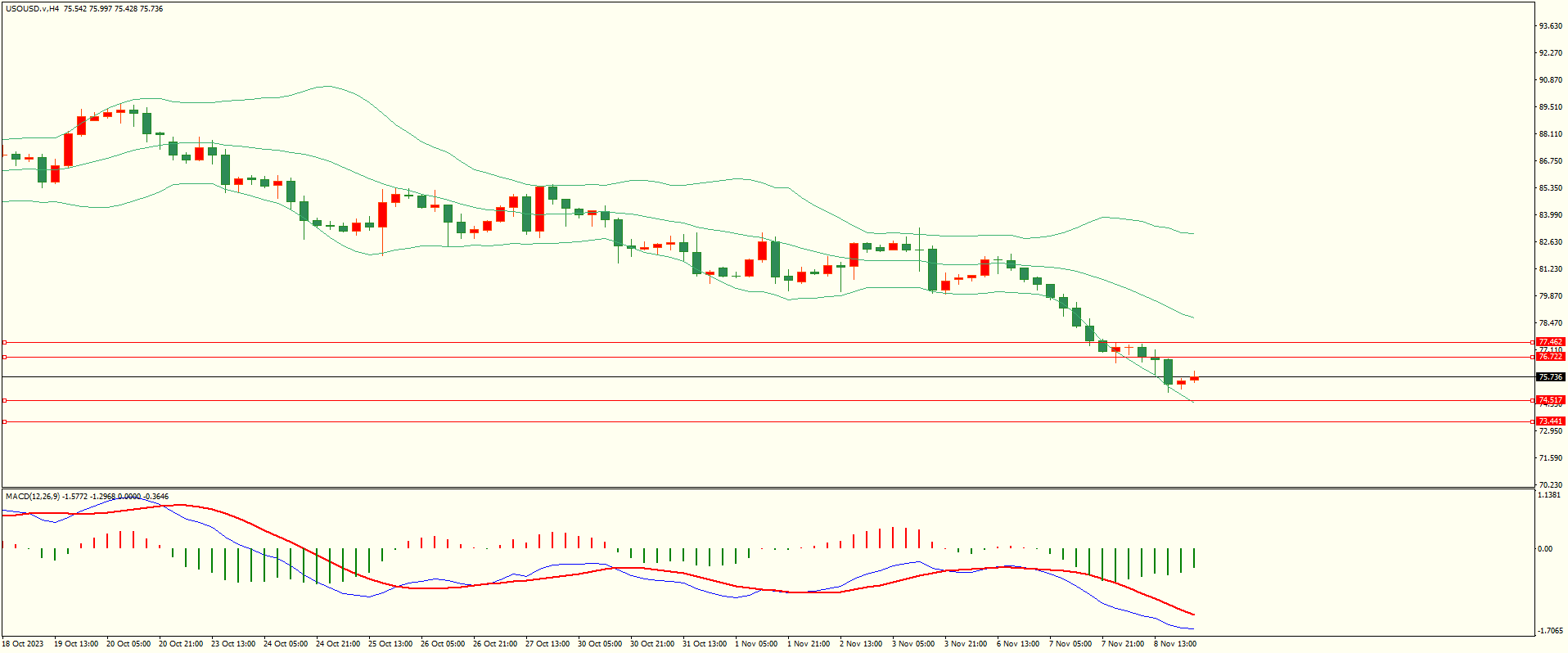Click the 93.630 price on the scale
Screen dimensions: 1568x653
click(1550, 26)
